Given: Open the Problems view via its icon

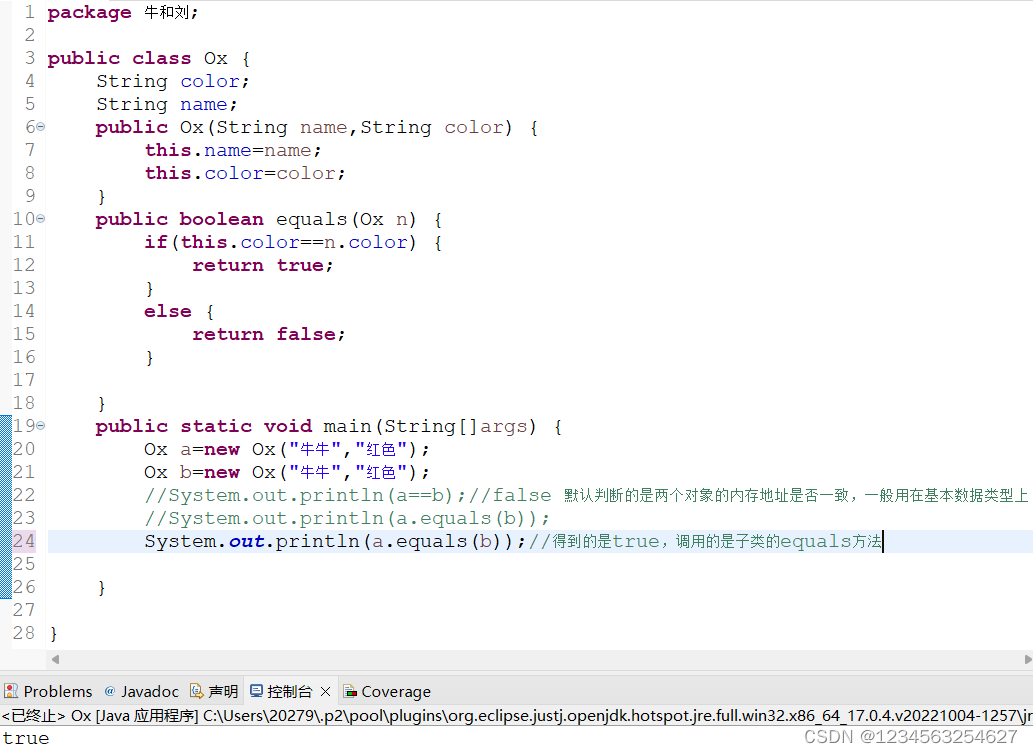Looking at the screenshot, I should (x=11, y=690).
